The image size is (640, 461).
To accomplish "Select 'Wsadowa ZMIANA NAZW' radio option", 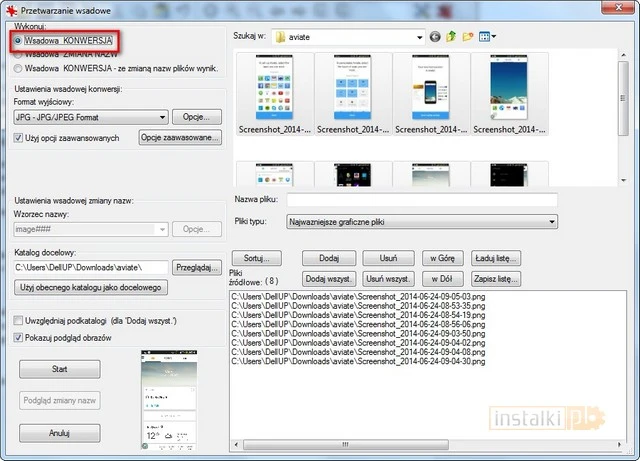I will tap(19, 54).
